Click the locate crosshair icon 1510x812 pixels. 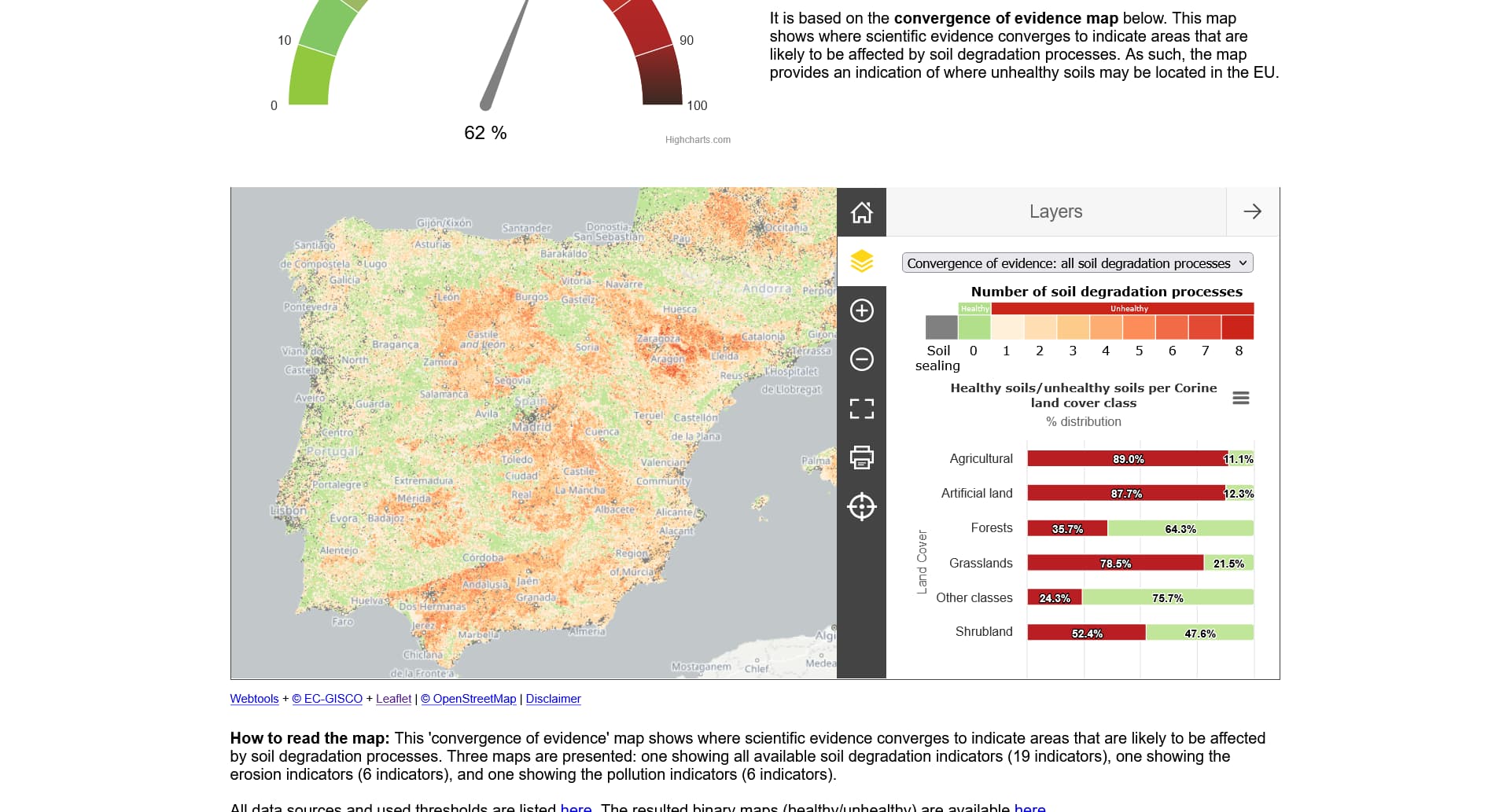pos(861,507)
